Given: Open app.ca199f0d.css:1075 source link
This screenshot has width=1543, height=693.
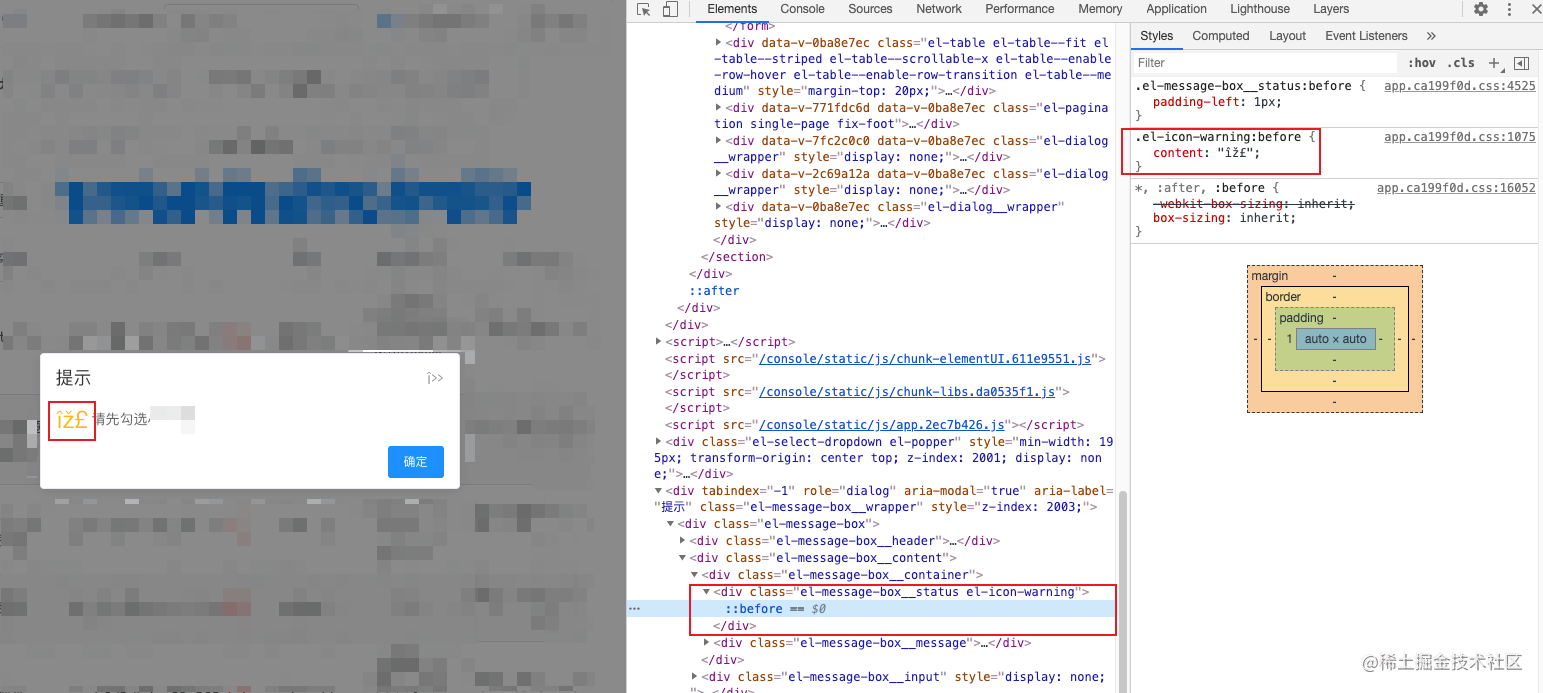Looking at the screenshot, I should point(1459,137).
